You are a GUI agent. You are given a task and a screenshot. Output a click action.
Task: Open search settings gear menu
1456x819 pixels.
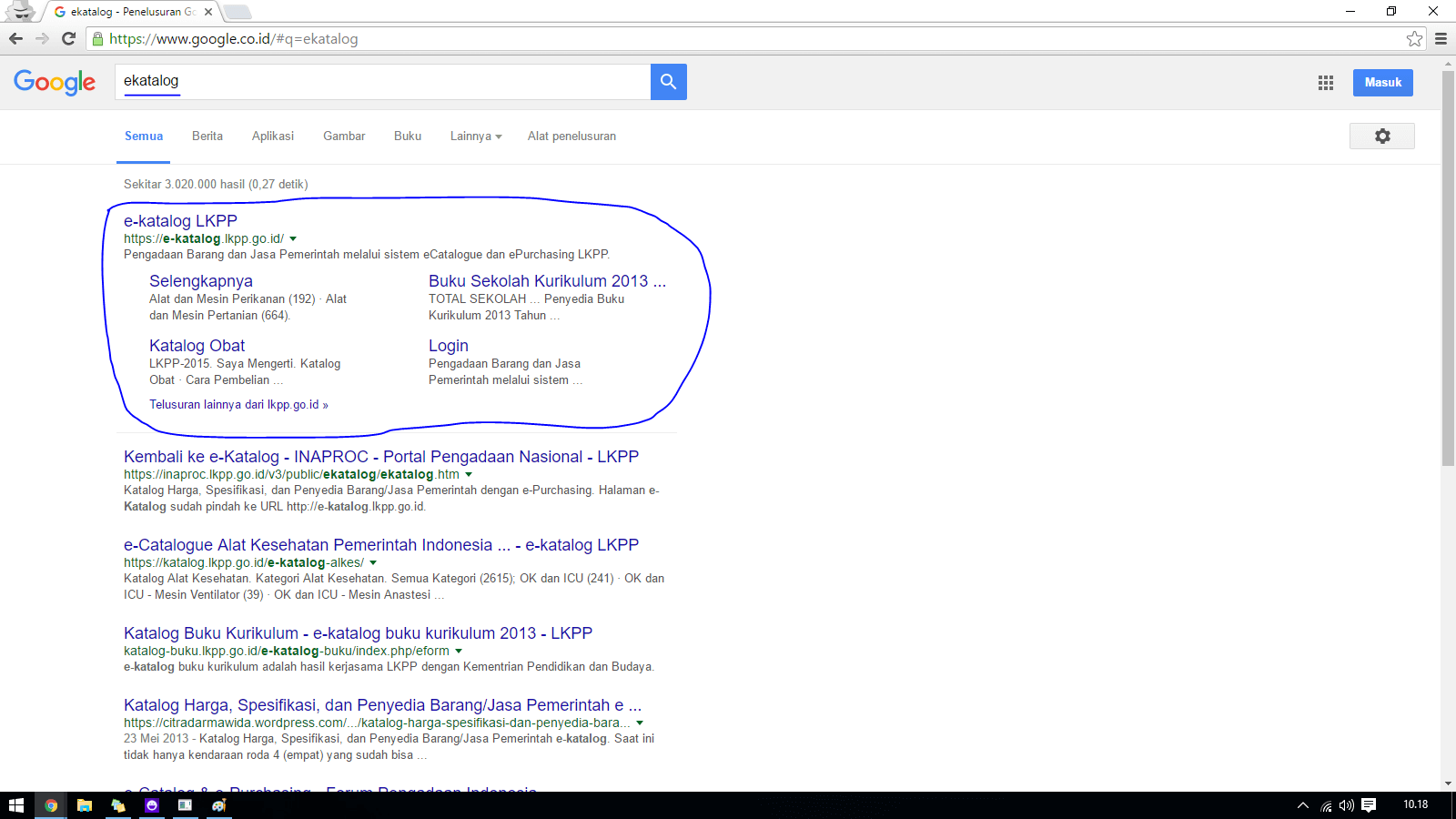point(1382,136)
